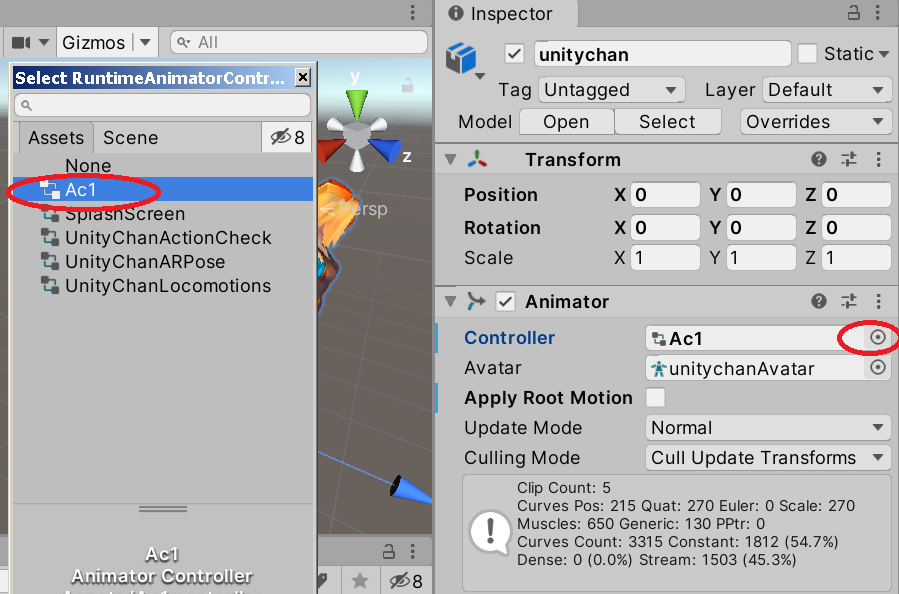Open Update Mode dropdown showing Normal
This screenshot has width=899, height=594.
tap(768, 428)
